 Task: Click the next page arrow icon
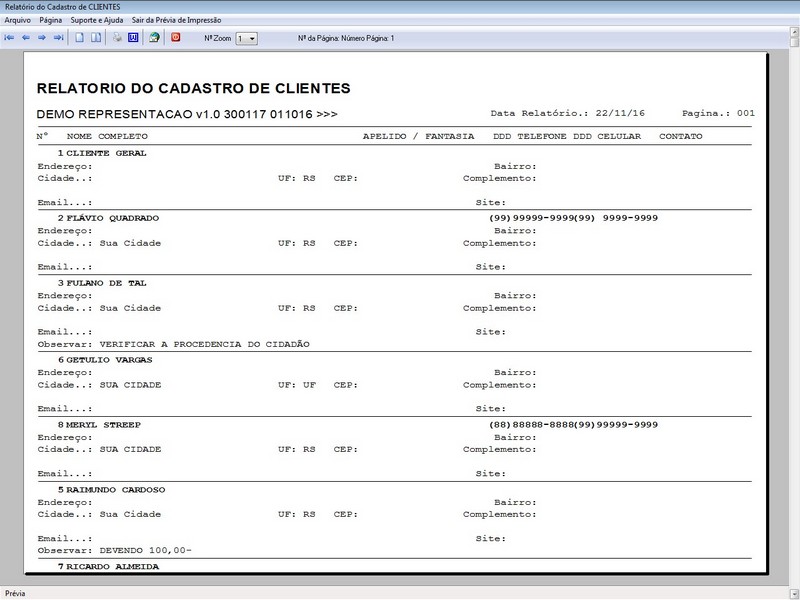[42, 38]
